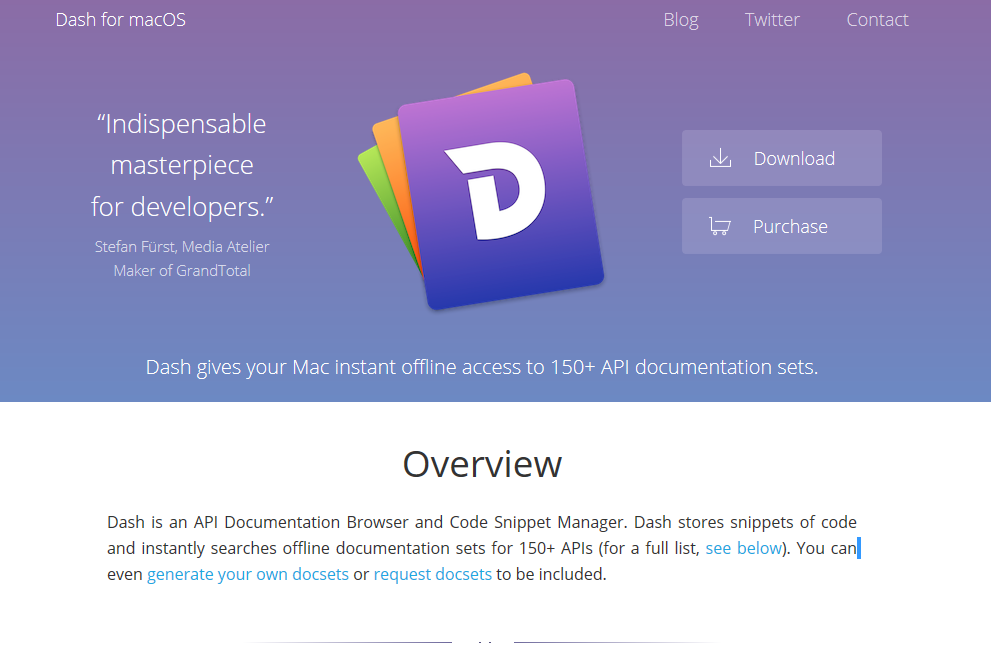The image size is (991, 653).
Task: Click the 'Overview' heading
Action: (482, 464)
